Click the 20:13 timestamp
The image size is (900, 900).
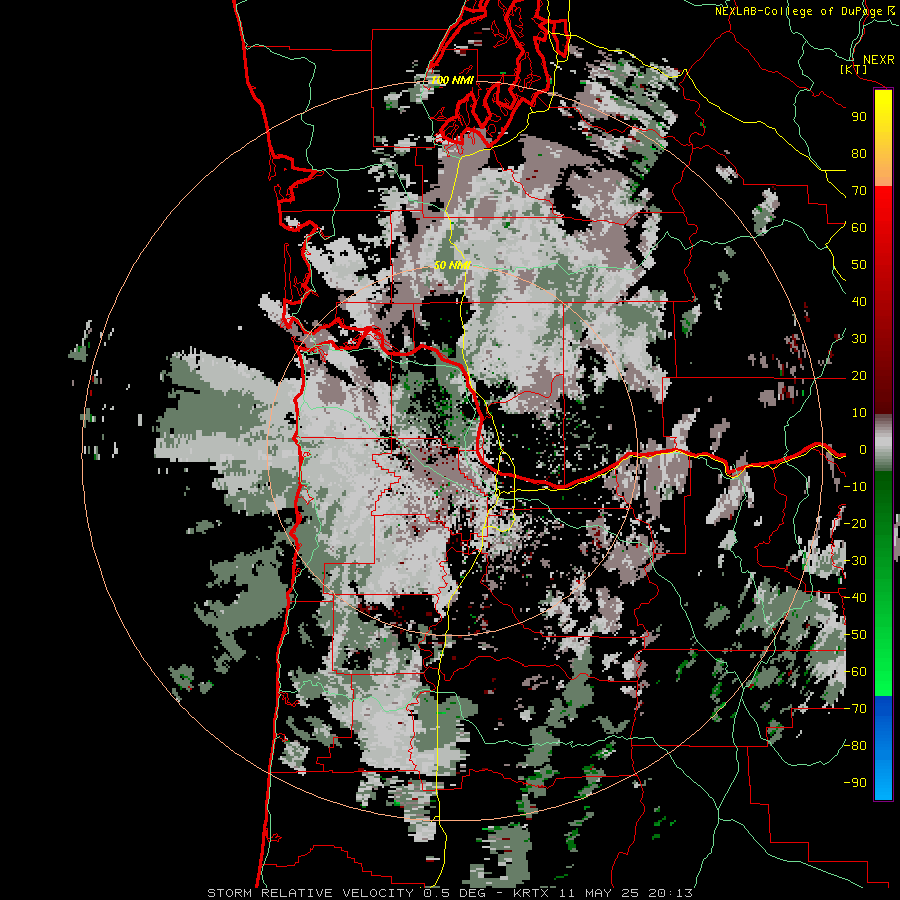tap(669, 893)
